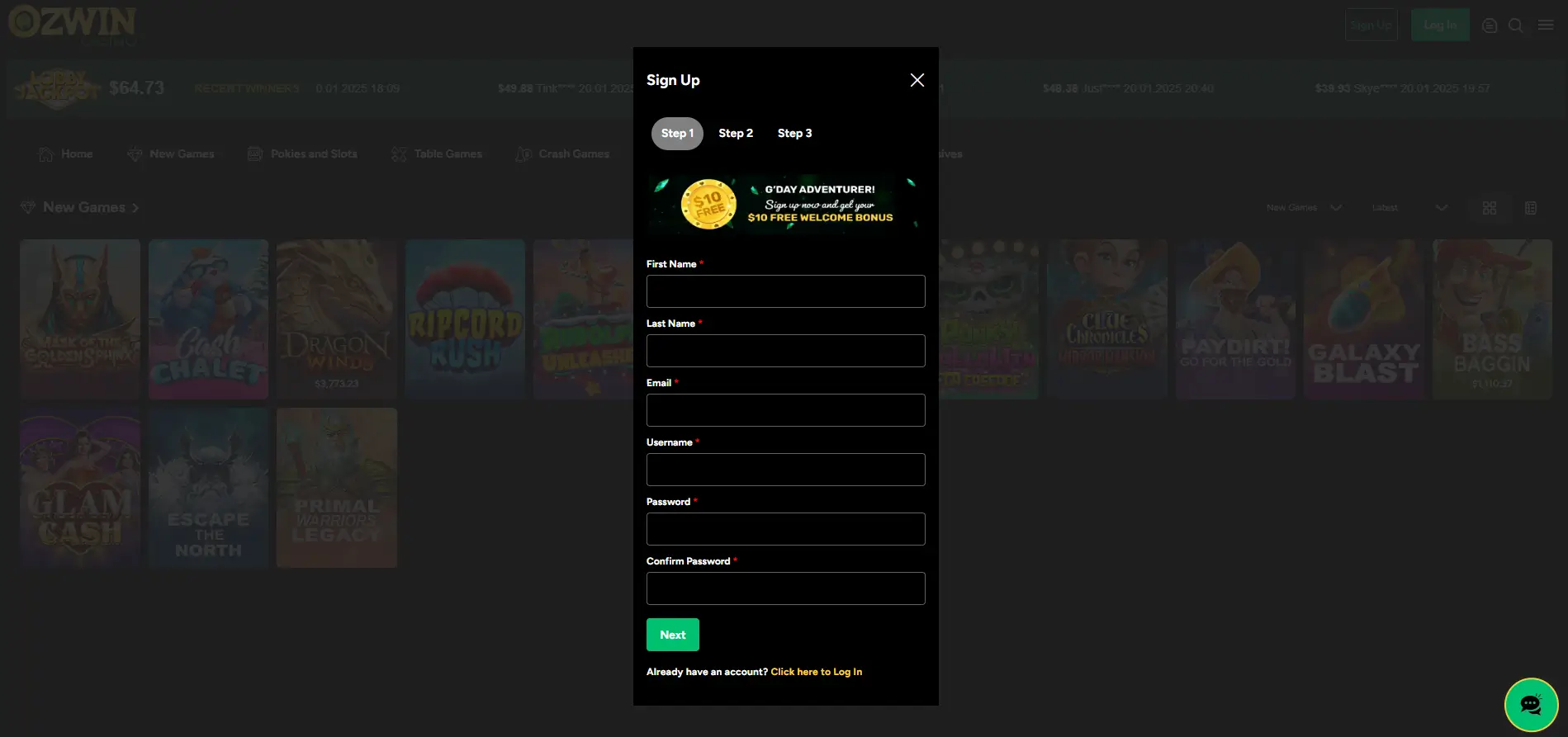The image size is (1568, 737).
Task: Click the $10 free welcome bonus banner
Action: [785, 204]
